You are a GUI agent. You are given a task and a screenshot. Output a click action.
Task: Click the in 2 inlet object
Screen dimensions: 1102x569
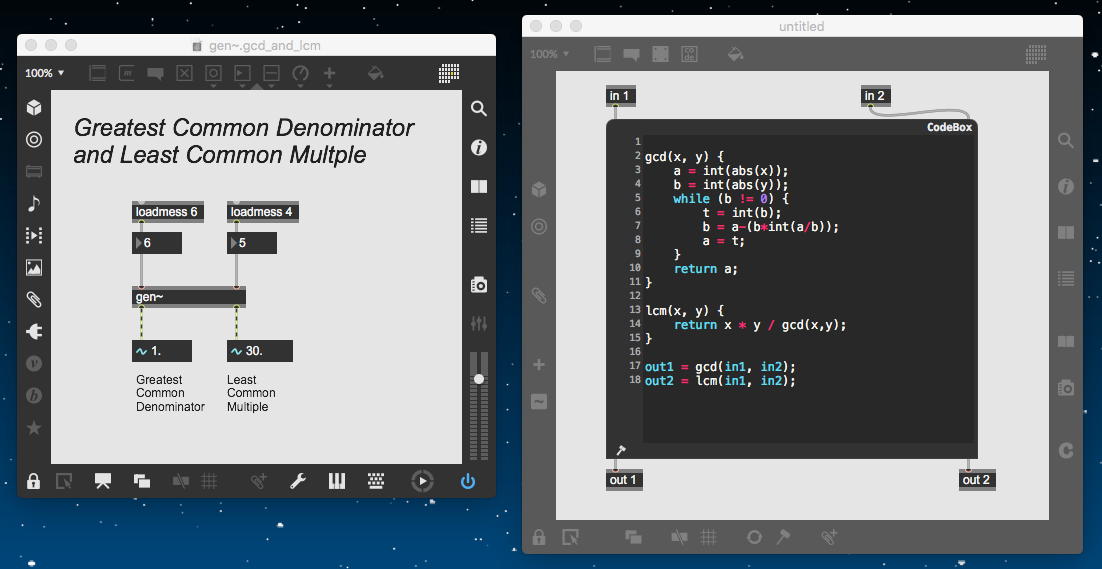(x=874, y=96)
